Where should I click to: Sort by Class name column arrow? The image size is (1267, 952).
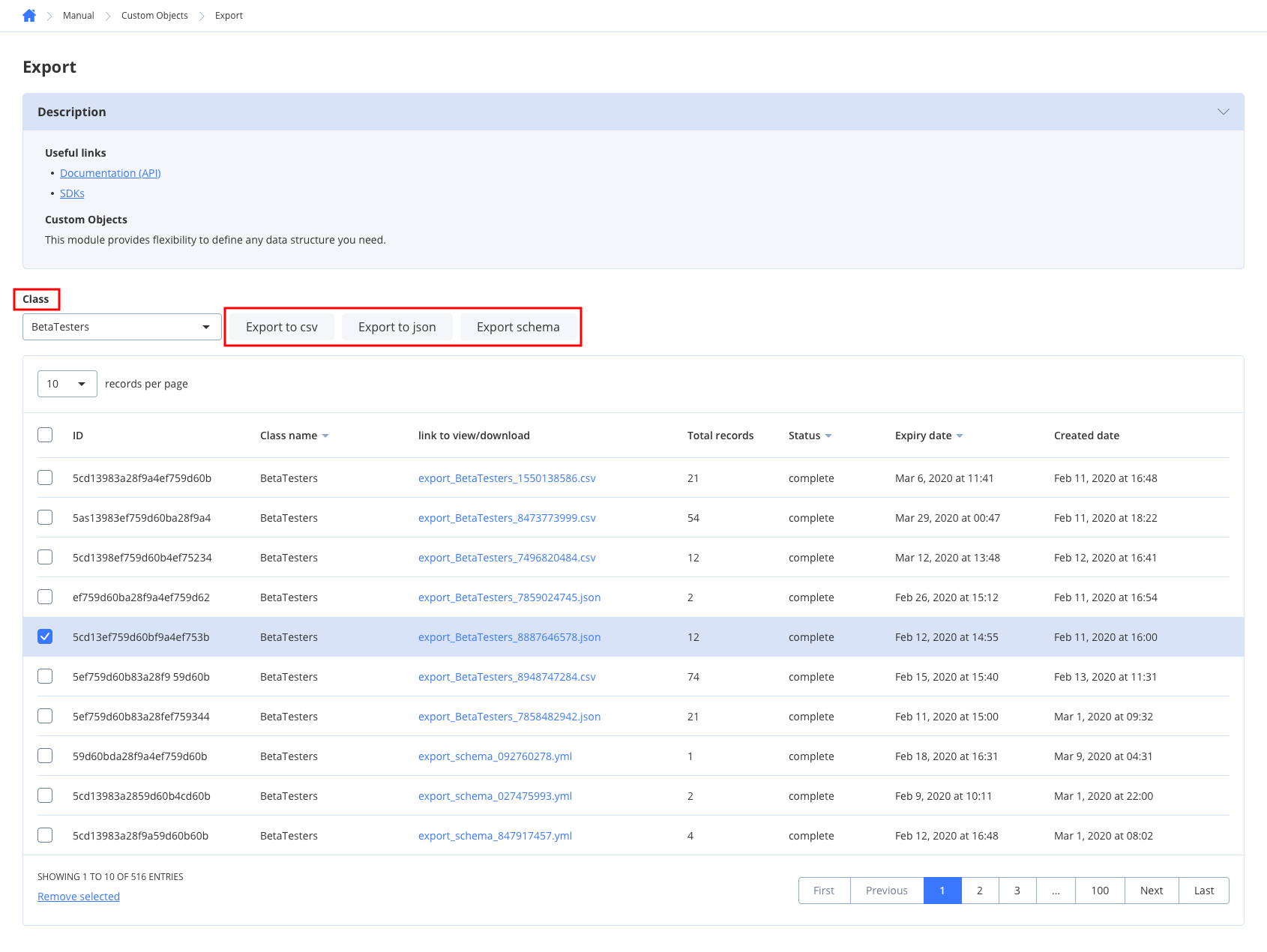click(325, 436)
